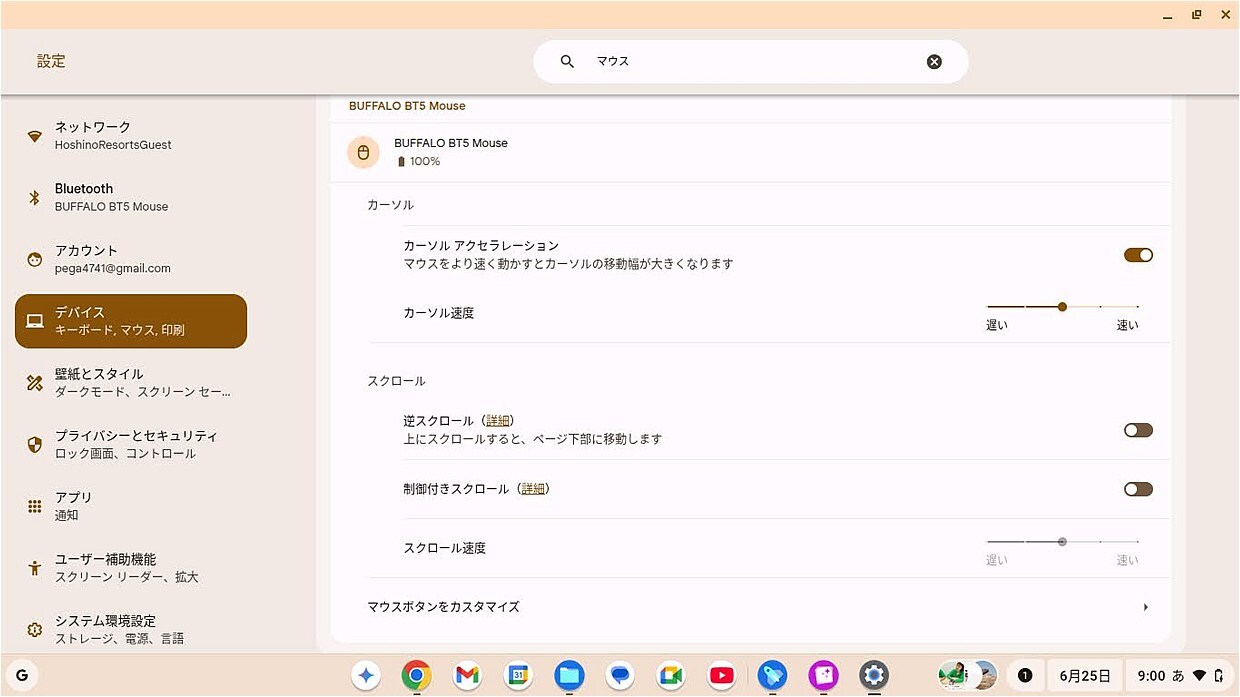Image resolution: width=1240 pixels, height=697 pixels.
Task: Click the BUFFALO BT5 Mouse device icon
Action: (363, 152)
